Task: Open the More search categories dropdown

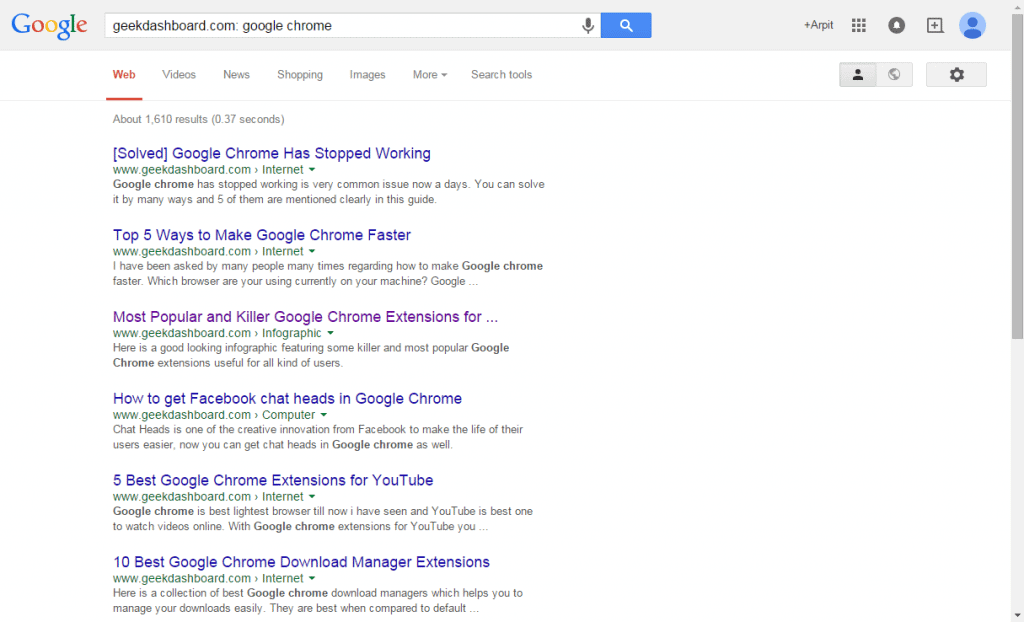Action: click(x=429, y=74)
